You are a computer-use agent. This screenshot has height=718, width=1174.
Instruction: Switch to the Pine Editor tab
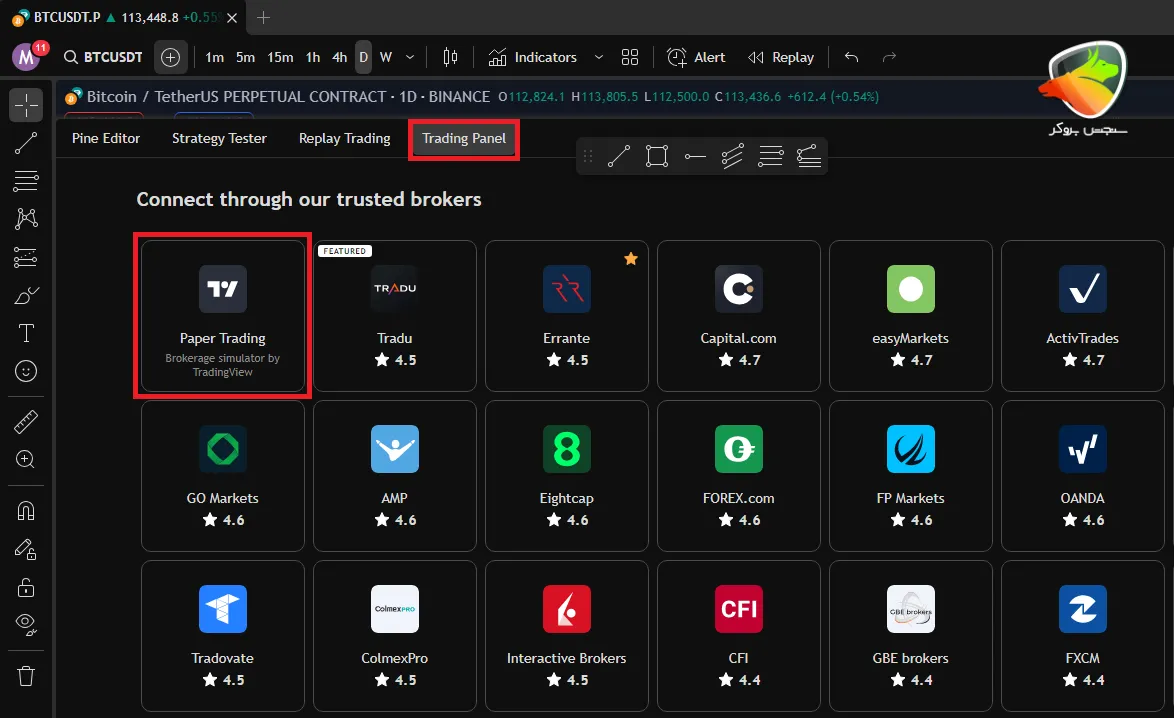[106, 138]
